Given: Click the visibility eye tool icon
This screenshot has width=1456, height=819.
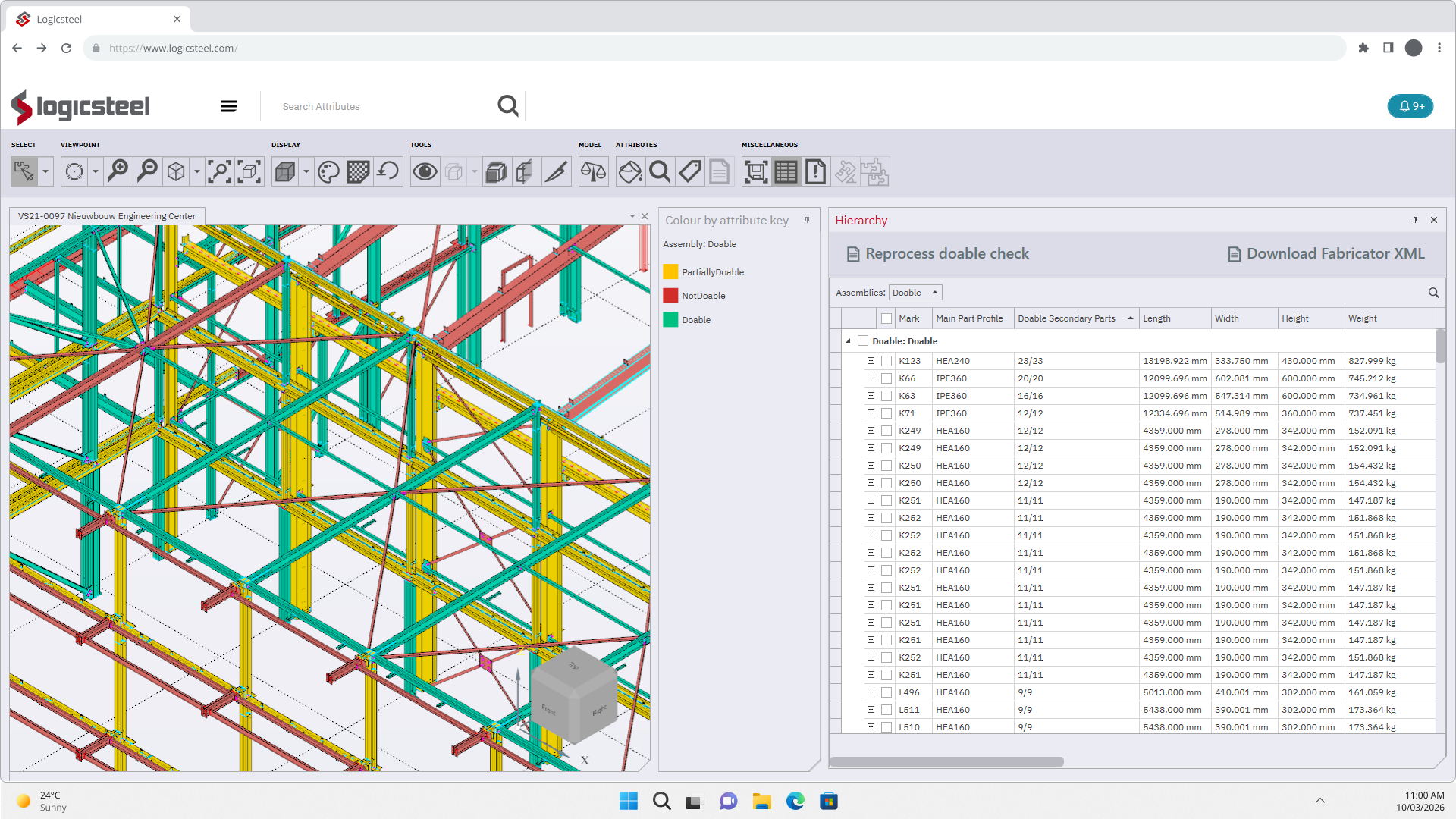Looking at the screenshot, I should pos(425,171).
